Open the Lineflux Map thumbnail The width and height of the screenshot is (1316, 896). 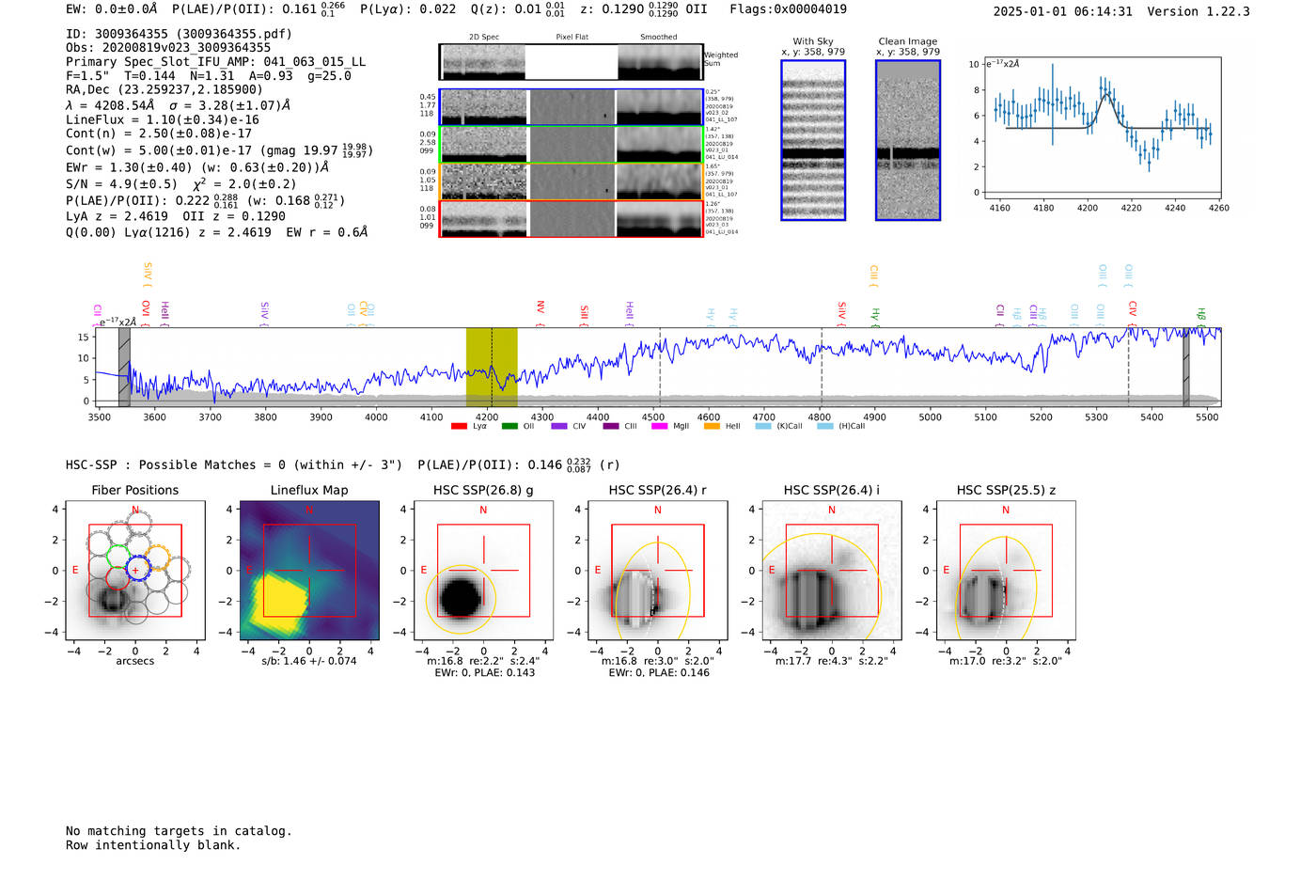[309, 571]
